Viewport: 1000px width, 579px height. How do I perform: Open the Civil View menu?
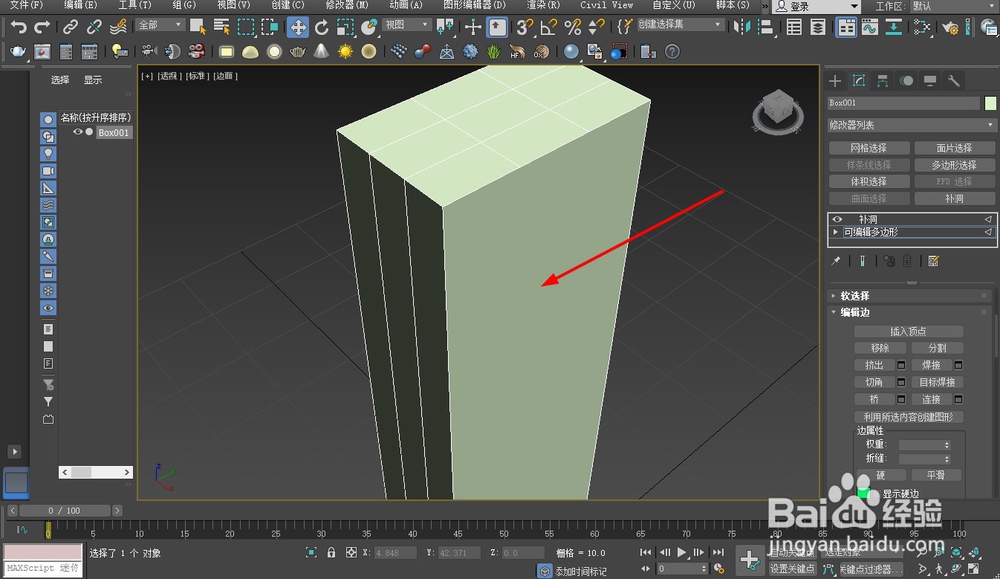pos(607,5)
